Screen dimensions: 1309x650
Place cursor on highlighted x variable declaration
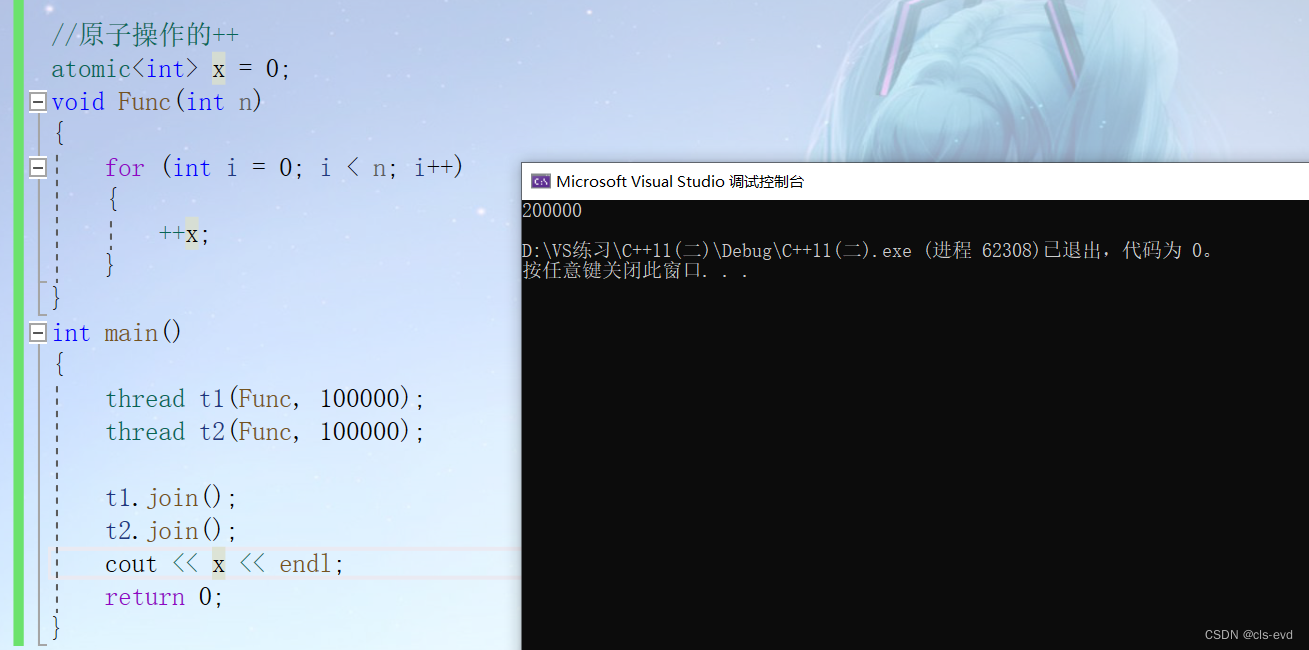tap(219, 69)
